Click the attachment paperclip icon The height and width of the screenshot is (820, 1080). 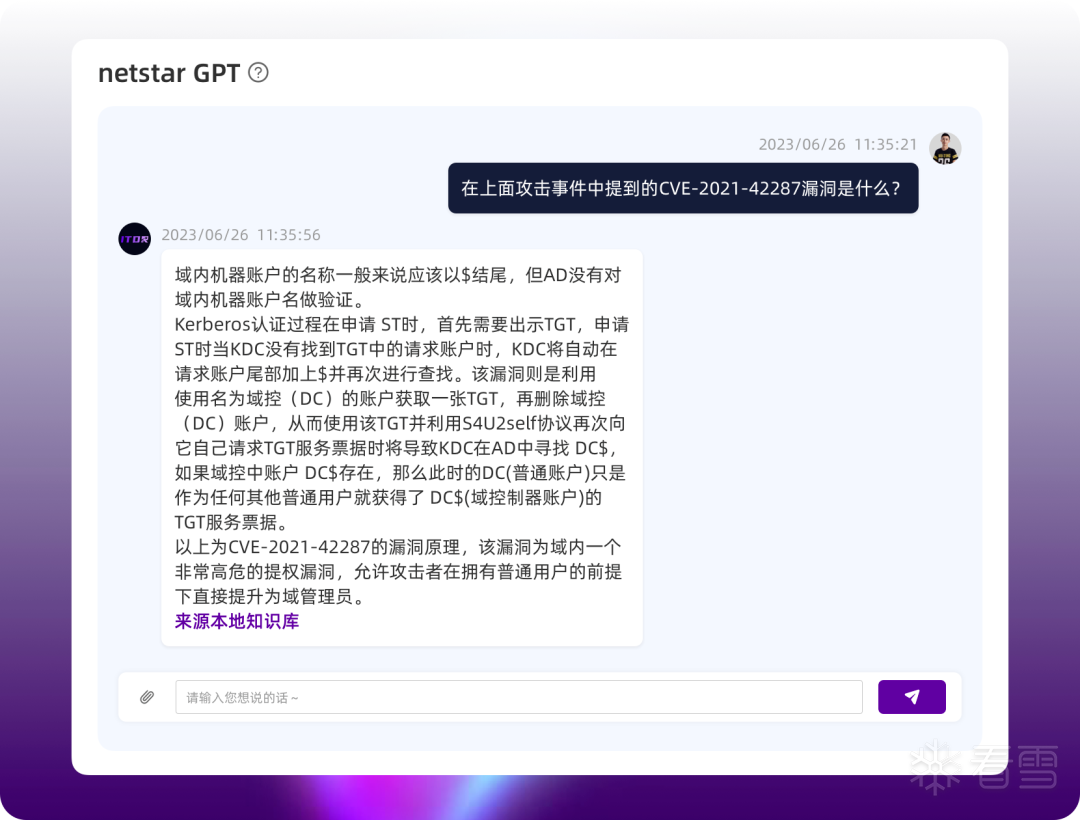[x=147, y=697]
